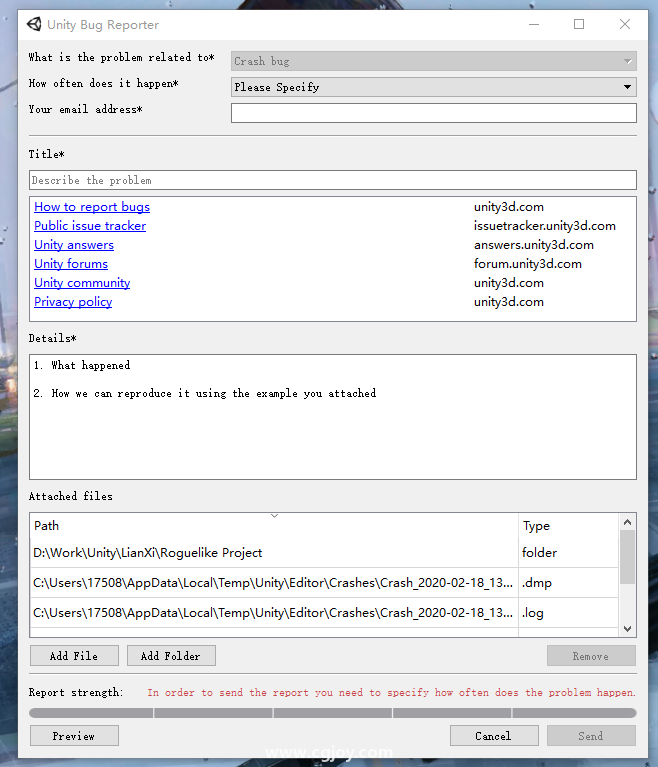Click the '.log' type cell
Viewport: 658px width, 767px height.
tap(569, 613)
